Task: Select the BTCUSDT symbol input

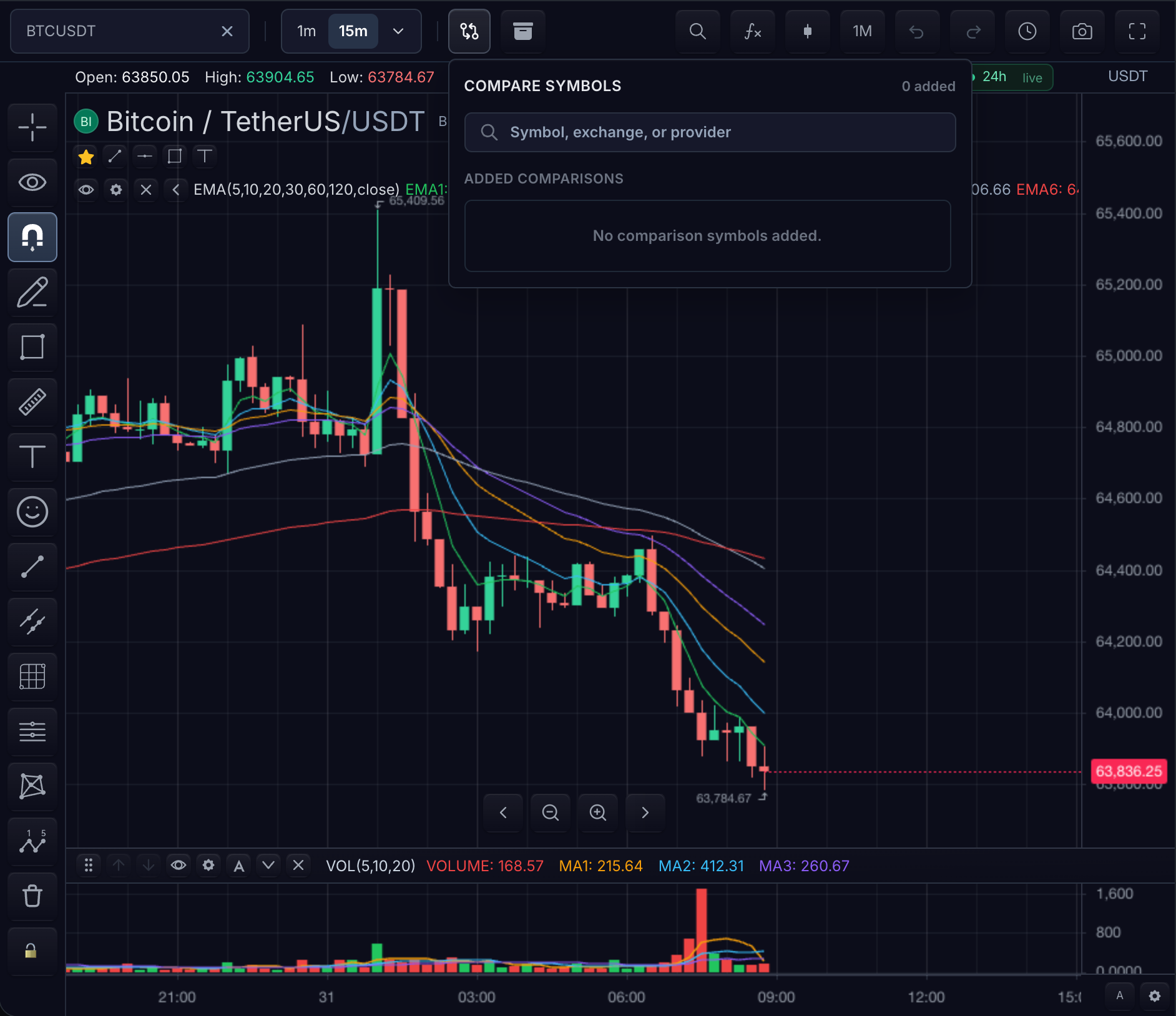Action: tap(130, 31)
